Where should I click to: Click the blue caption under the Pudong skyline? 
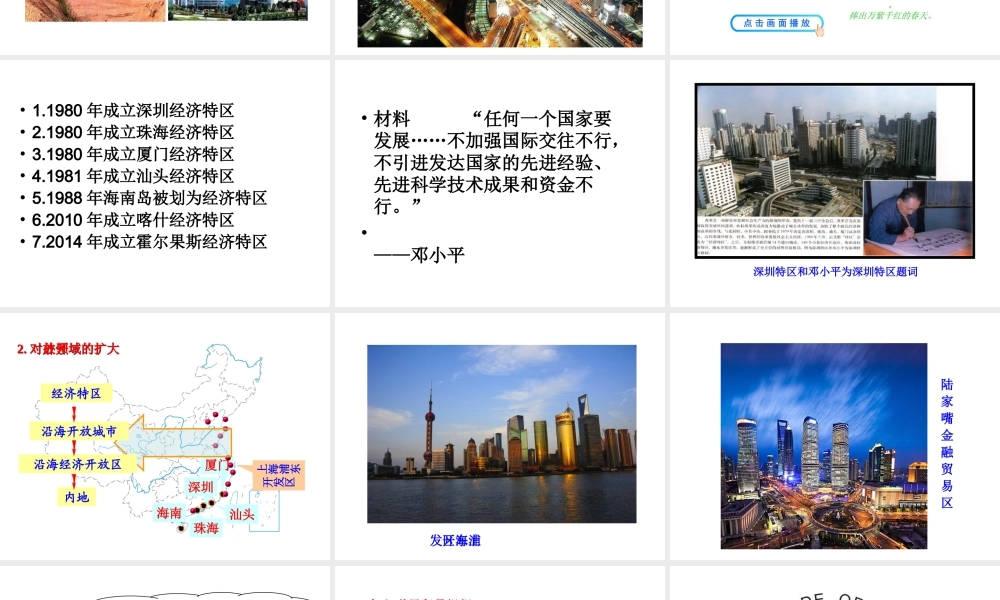[x=455, y=541]
